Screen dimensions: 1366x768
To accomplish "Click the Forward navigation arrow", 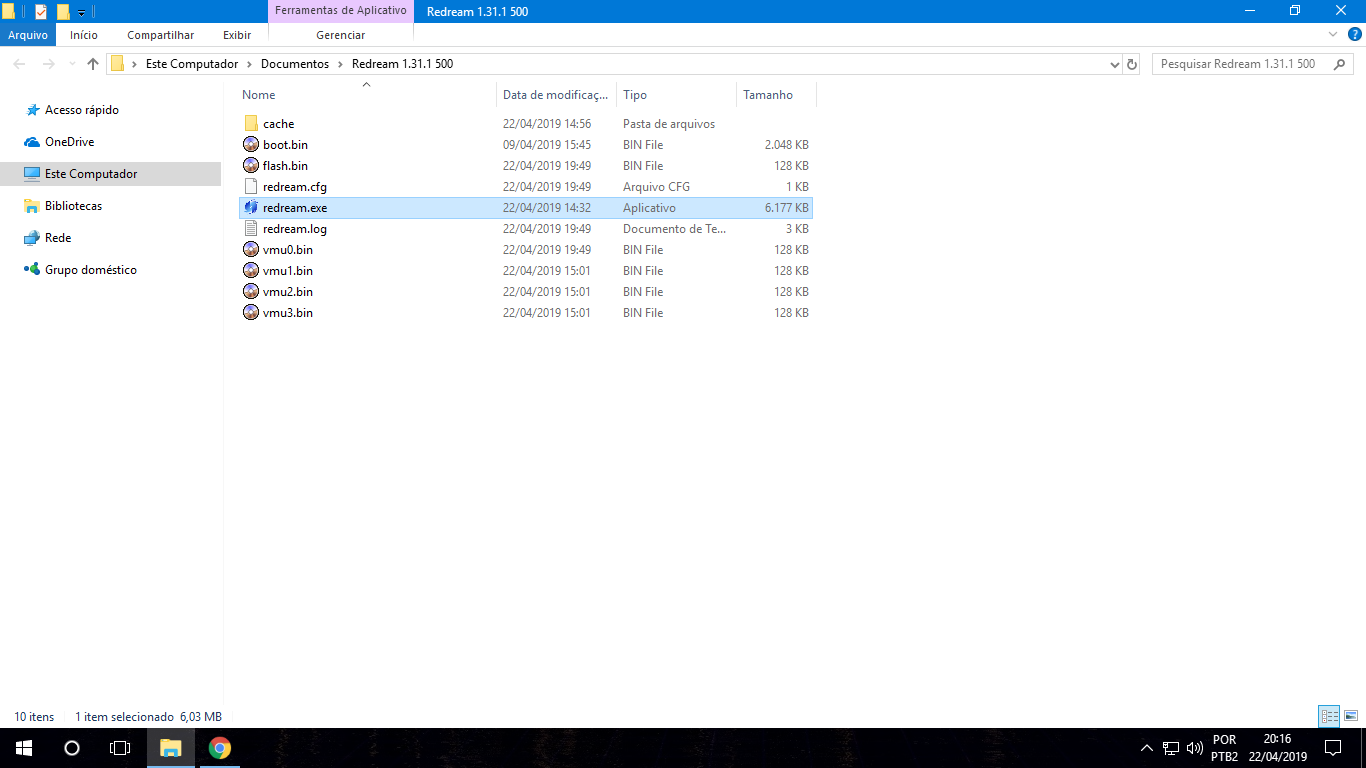I will point(49,64).
